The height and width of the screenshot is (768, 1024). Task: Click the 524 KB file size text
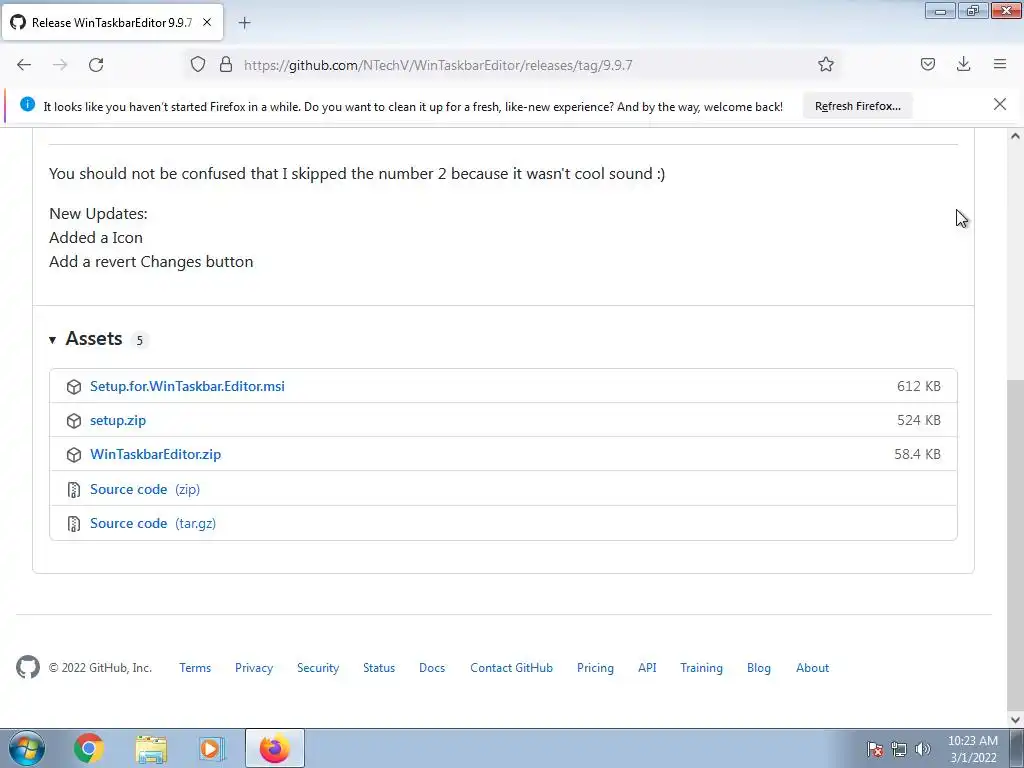tap(919, 420)
